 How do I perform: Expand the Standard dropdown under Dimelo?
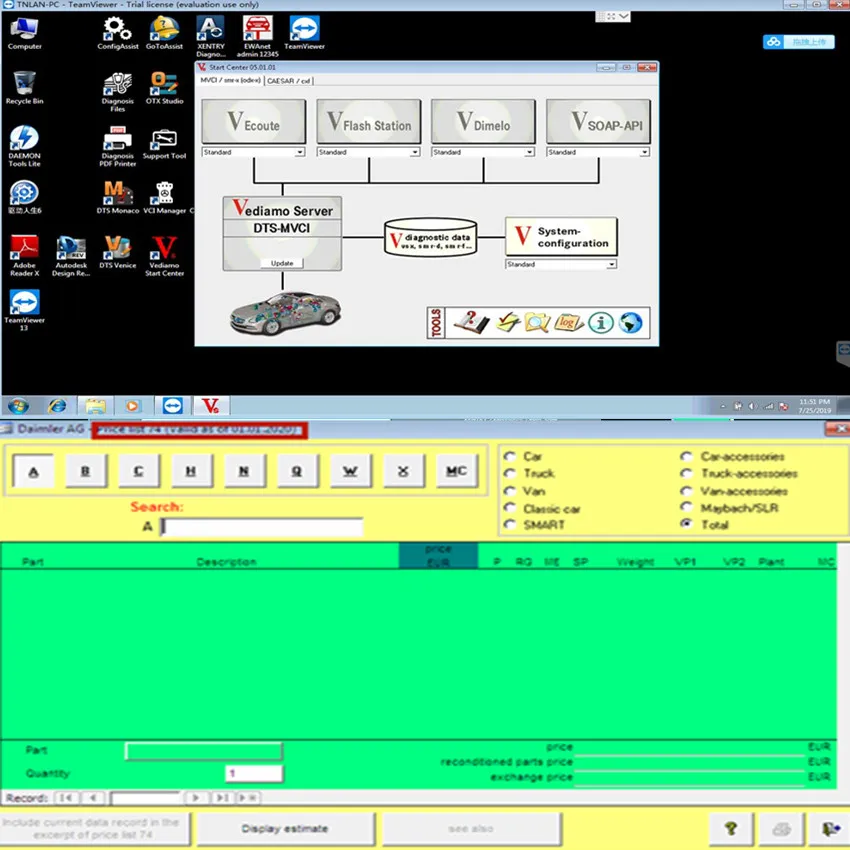[530, 152]
